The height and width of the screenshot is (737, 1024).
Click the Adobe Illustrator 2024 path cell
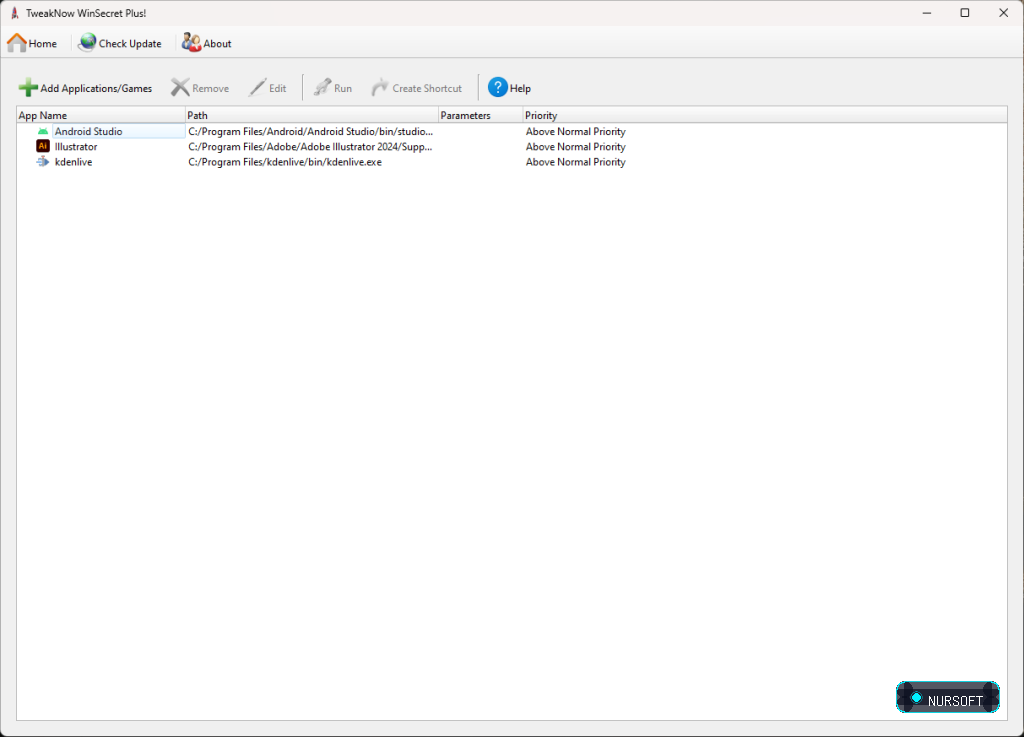(310, 147)
